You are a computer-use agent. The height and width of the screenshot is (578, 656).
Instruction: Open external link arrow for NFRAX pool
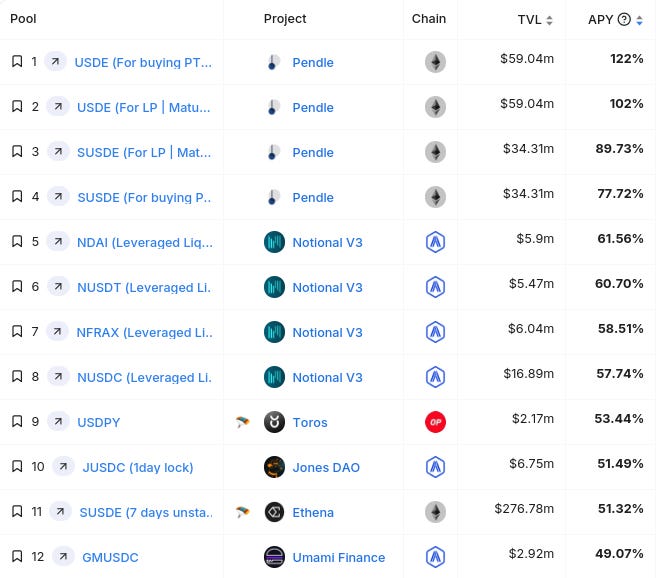pyautogui.click(x=57, y=331)
